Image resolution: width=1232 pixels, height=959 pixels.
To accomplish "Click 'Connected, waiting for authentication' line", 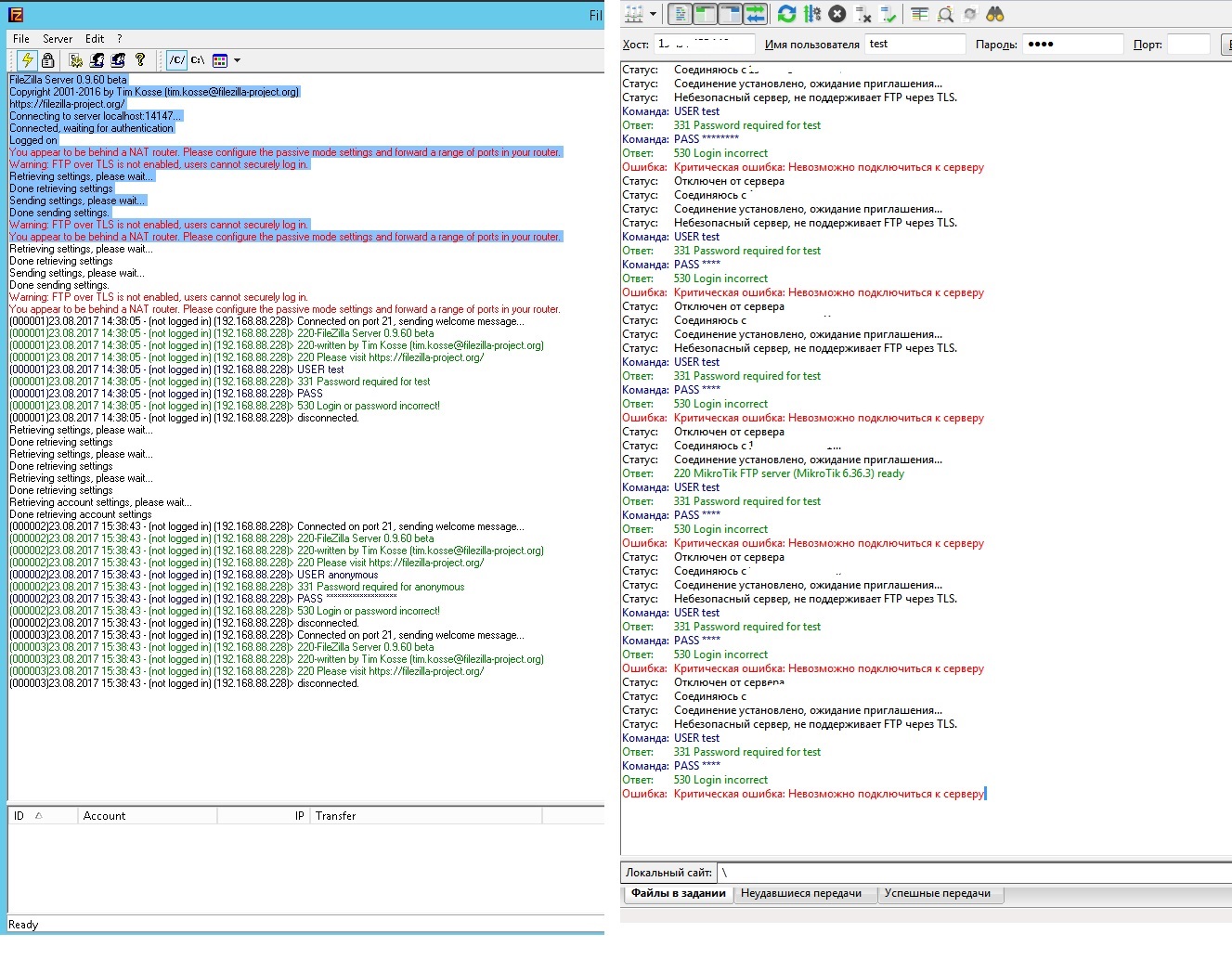I will point(91,128).
